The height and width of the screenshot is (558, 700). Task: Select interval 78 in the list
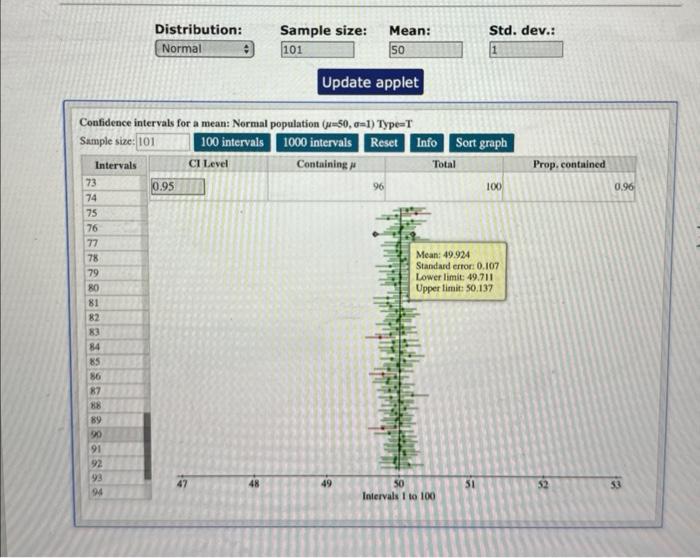(114, 258)
